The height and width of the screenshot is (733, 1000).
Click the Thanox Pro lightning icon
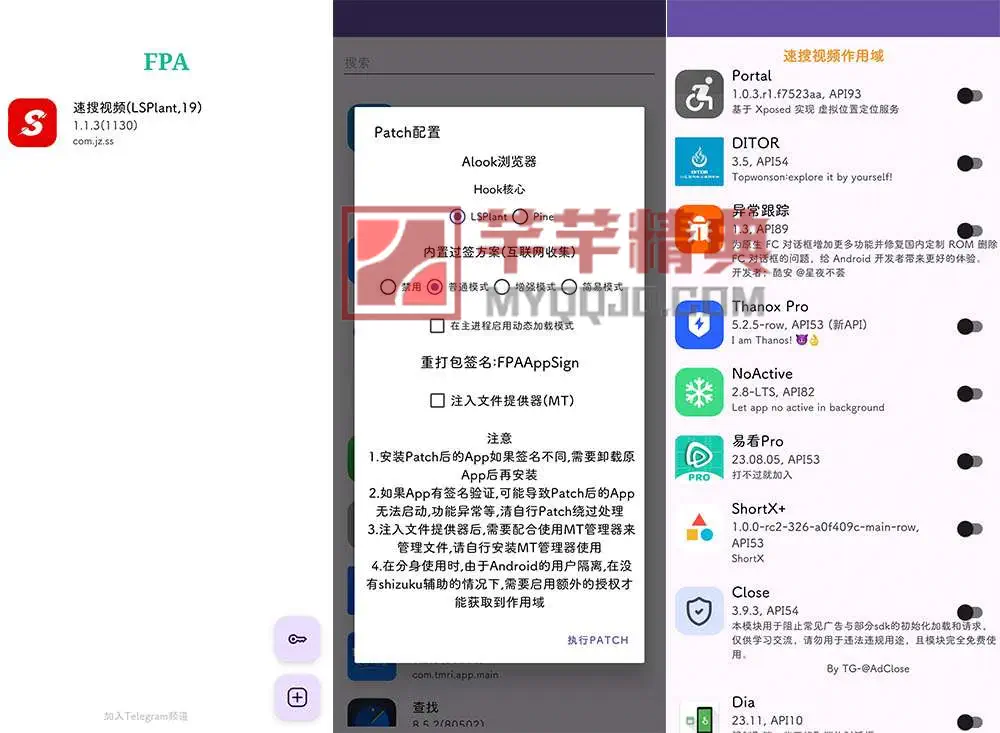pos(699,325)
